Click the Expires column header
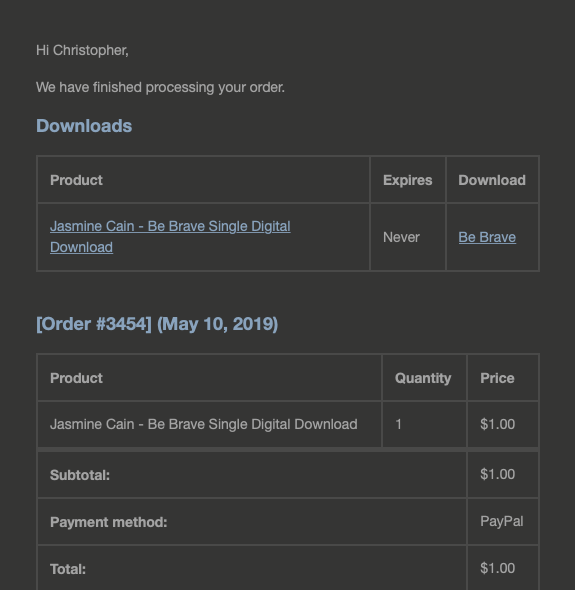This screenshot has height=590, width=575. (x=408, y=180)
